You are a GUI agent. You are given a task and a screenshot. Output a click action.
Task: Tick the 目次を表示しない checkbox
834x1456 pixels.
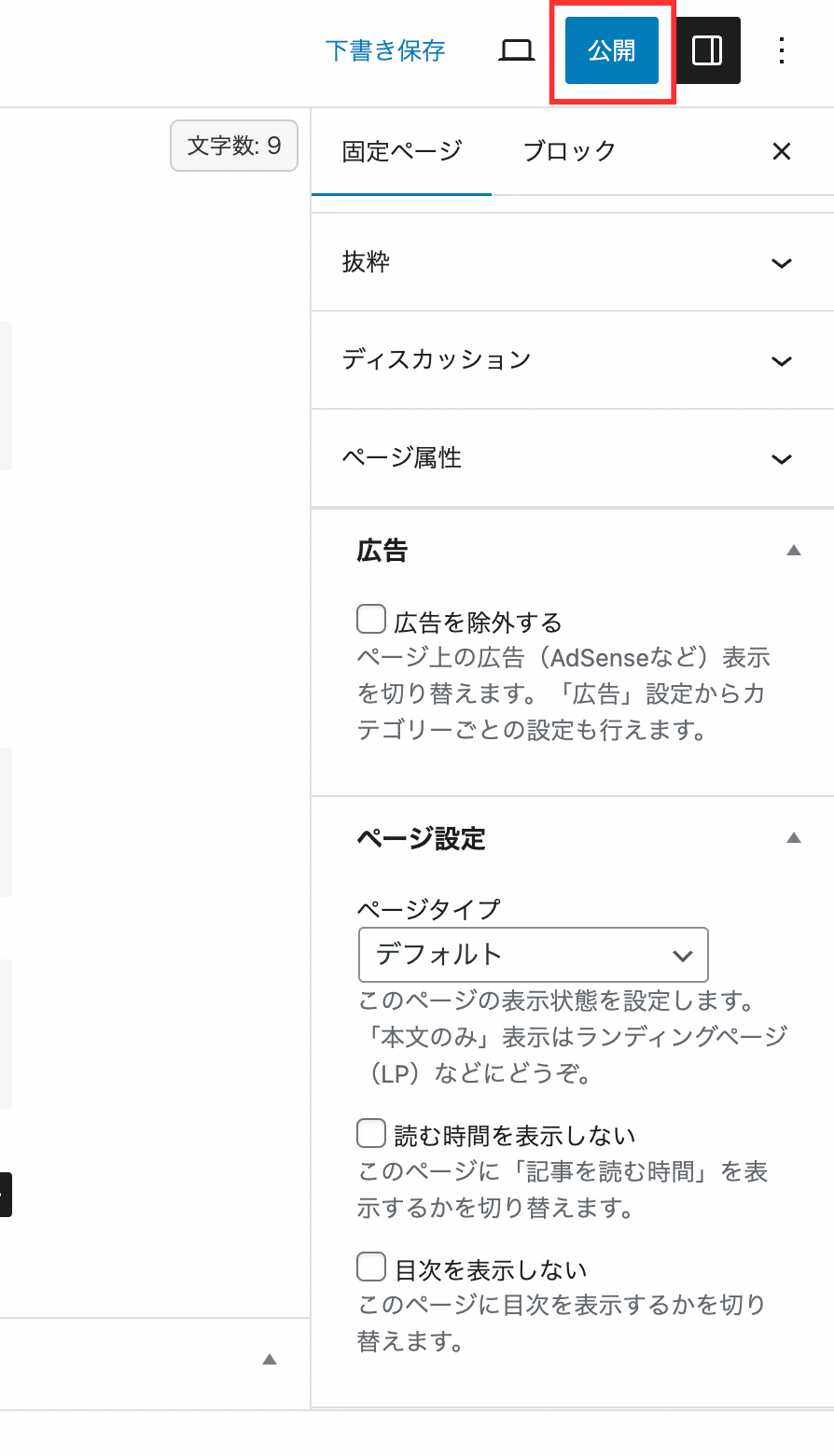click(x=371, y=1267)
